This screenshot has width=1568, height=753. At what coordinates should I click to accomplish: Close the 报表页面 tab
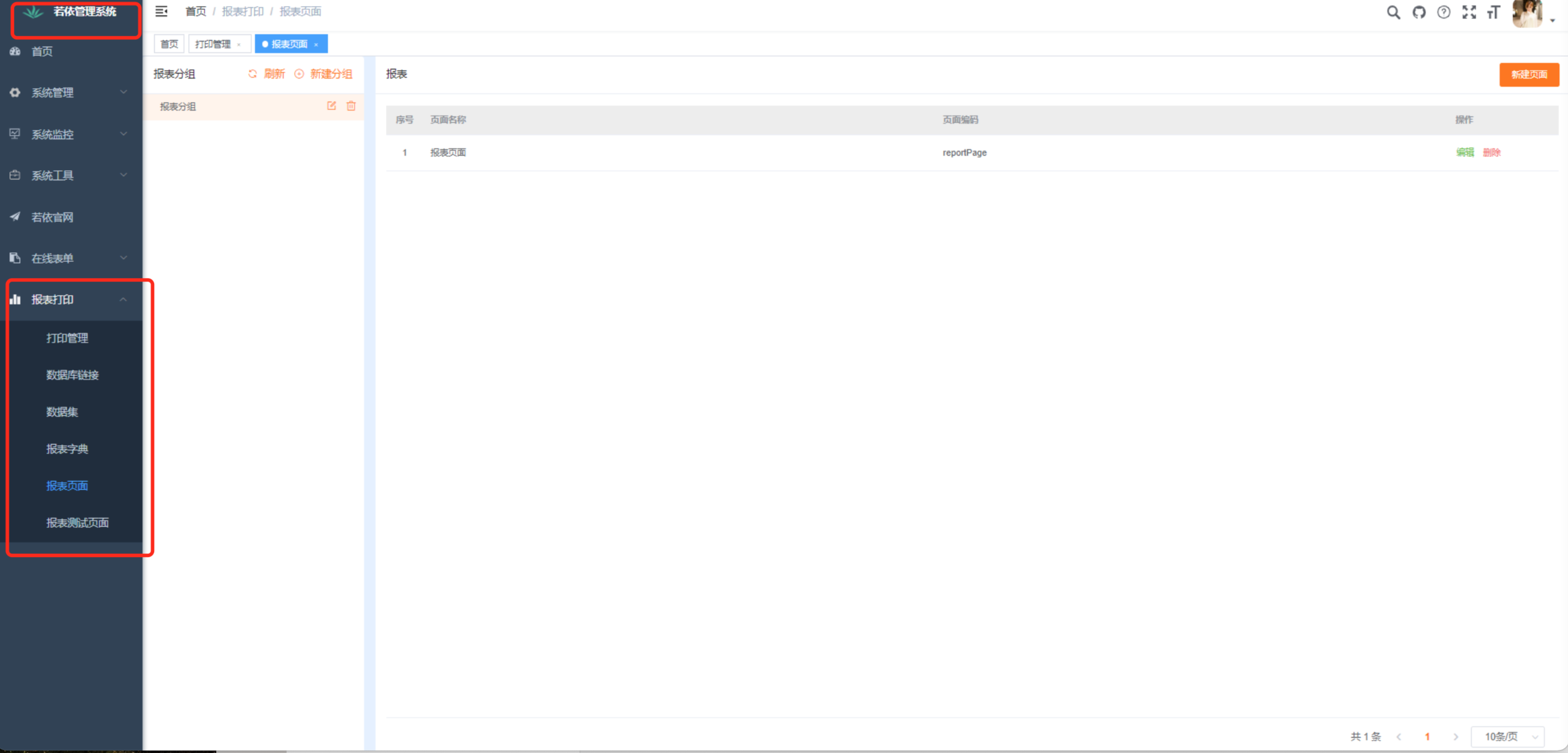click(316, 45)
